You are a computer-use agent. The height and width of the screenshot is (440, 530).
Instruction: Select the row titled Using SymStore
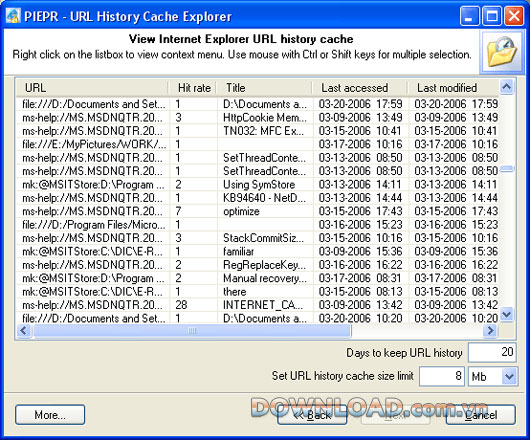coord(258,185)
